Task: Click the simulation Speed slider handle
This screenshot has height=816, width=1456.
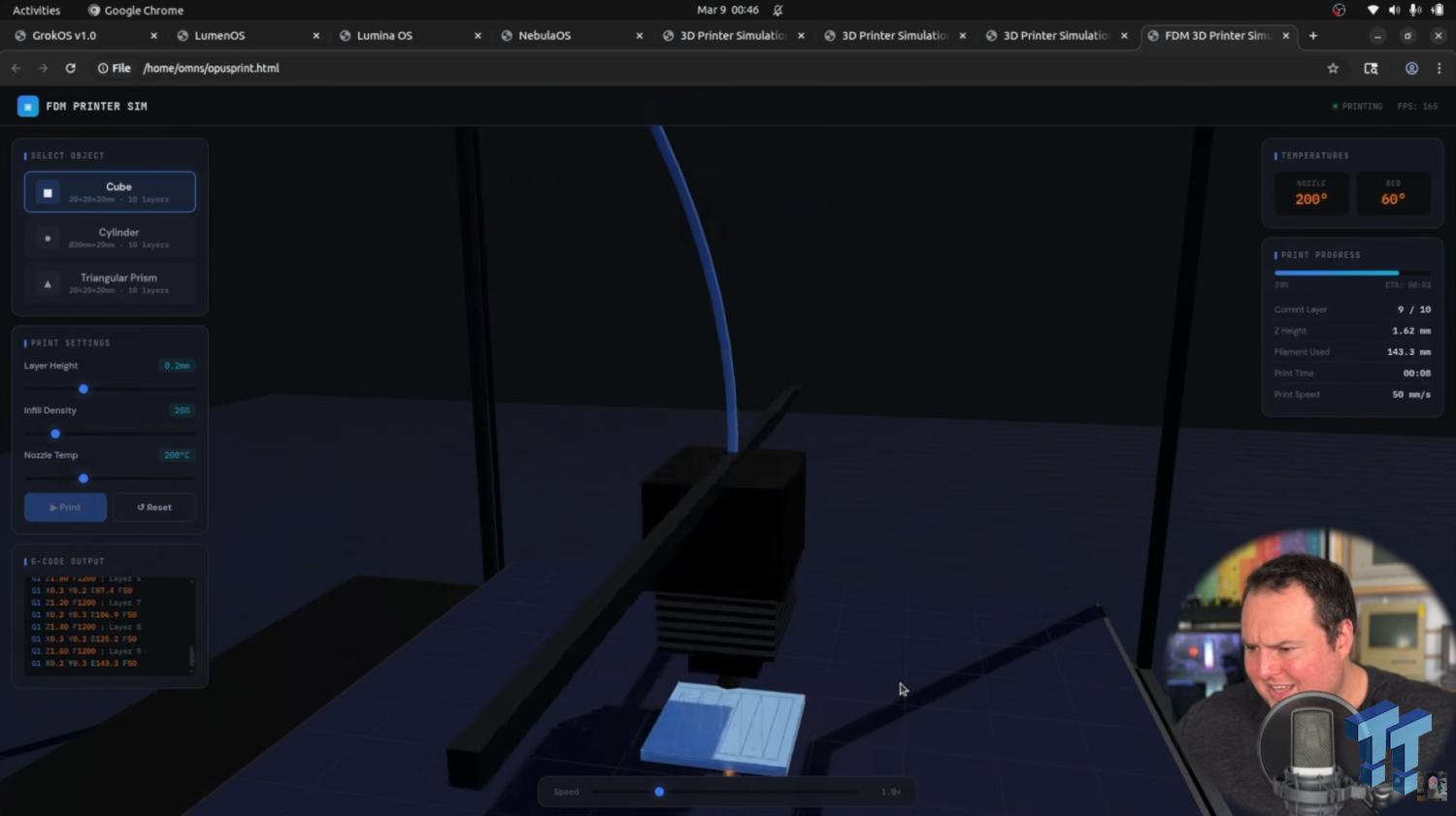Action: 659,792
